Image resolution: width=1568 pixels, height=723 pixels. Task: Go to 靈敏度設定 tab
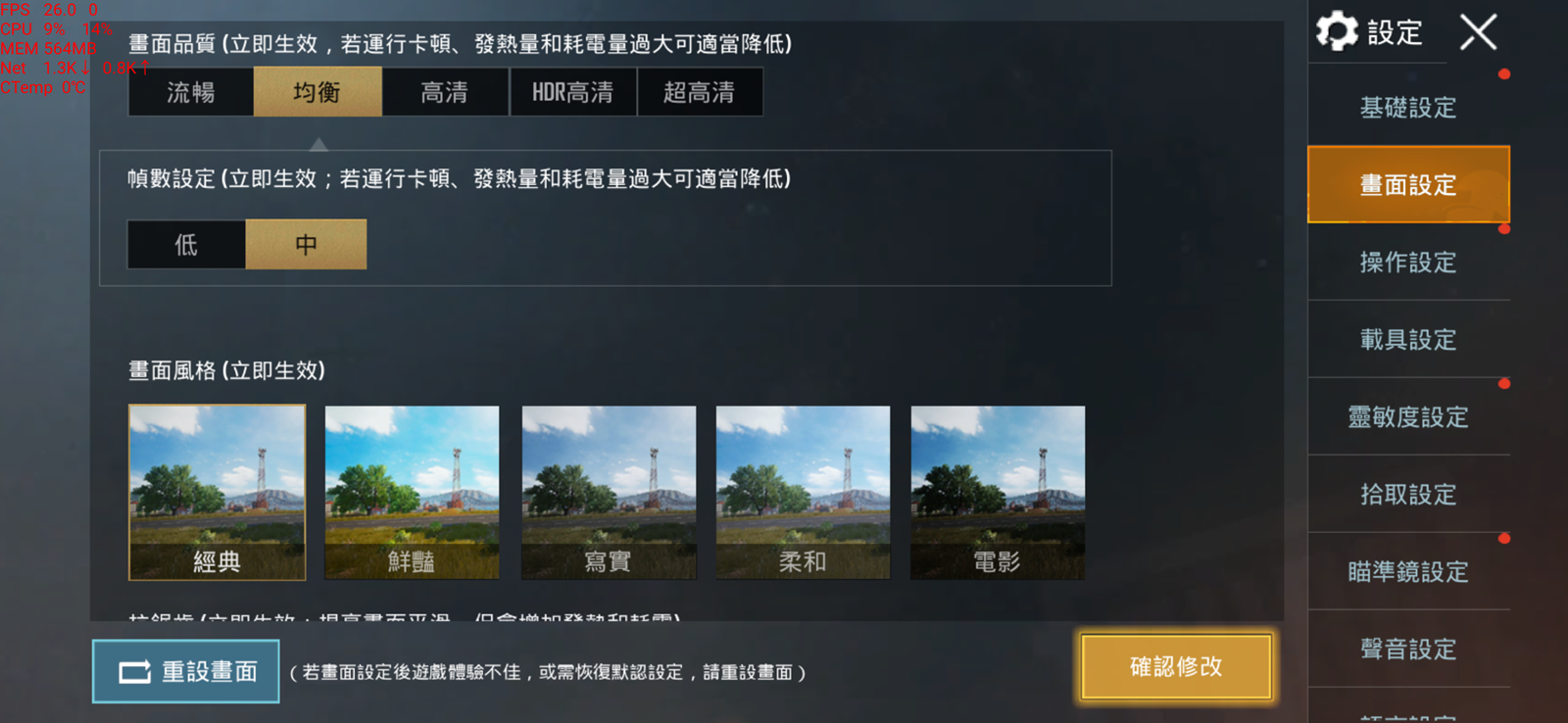(x=1408, y=417)
